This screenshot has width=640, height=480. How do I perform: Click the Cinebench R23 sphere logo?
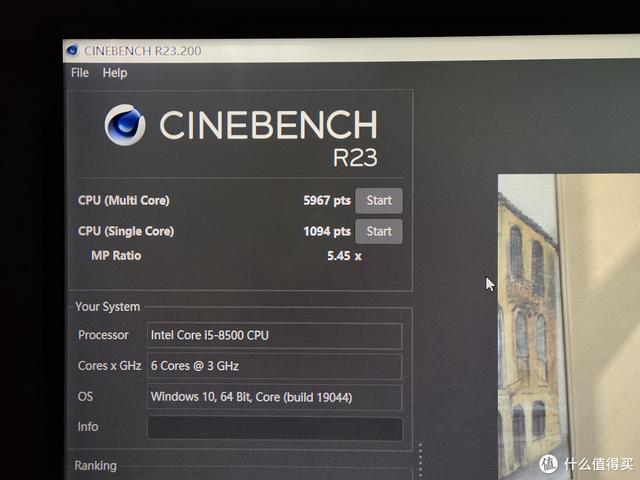(124, 125)
